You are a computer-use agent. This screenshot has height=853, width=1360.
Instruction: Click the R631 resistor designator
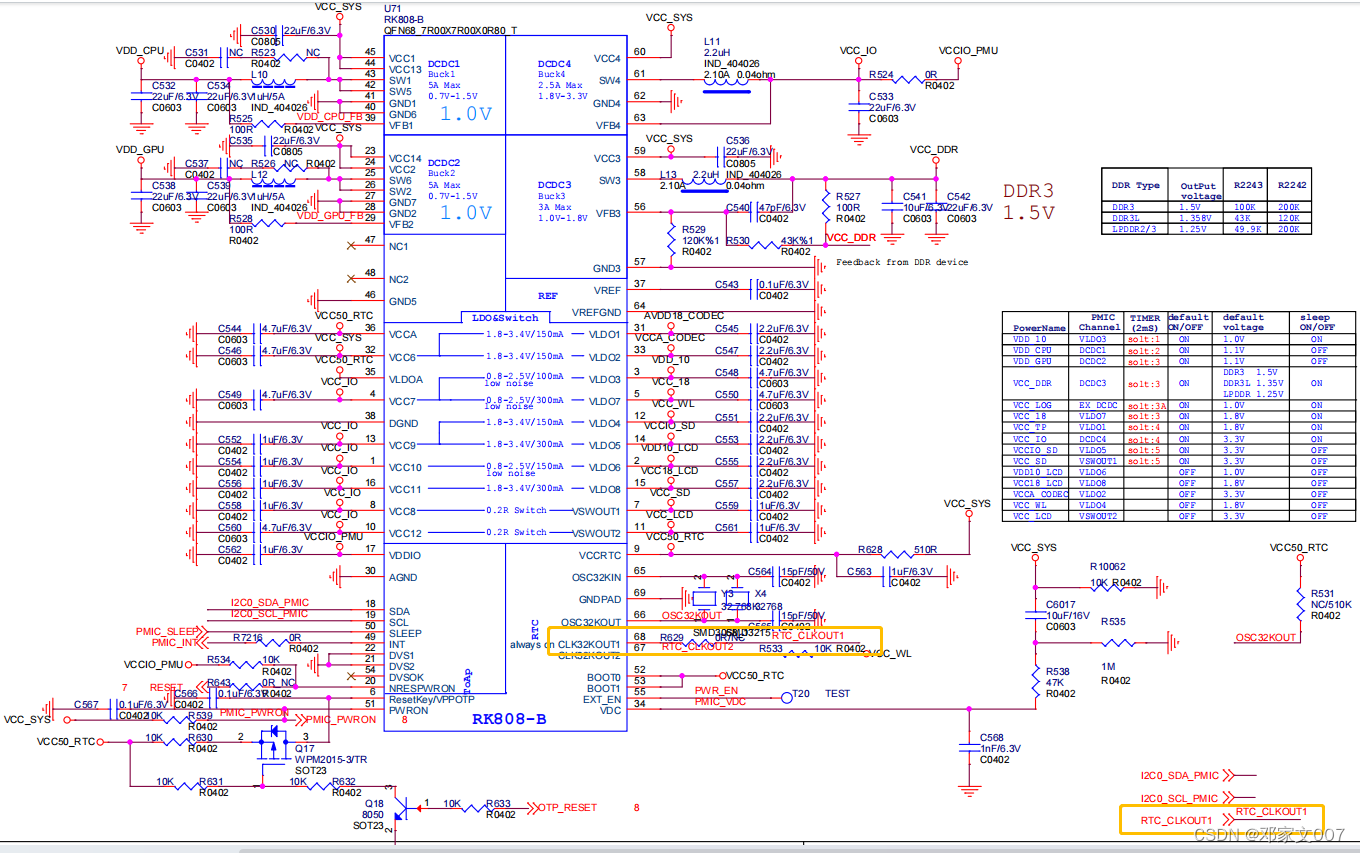(x=212, y=782)
